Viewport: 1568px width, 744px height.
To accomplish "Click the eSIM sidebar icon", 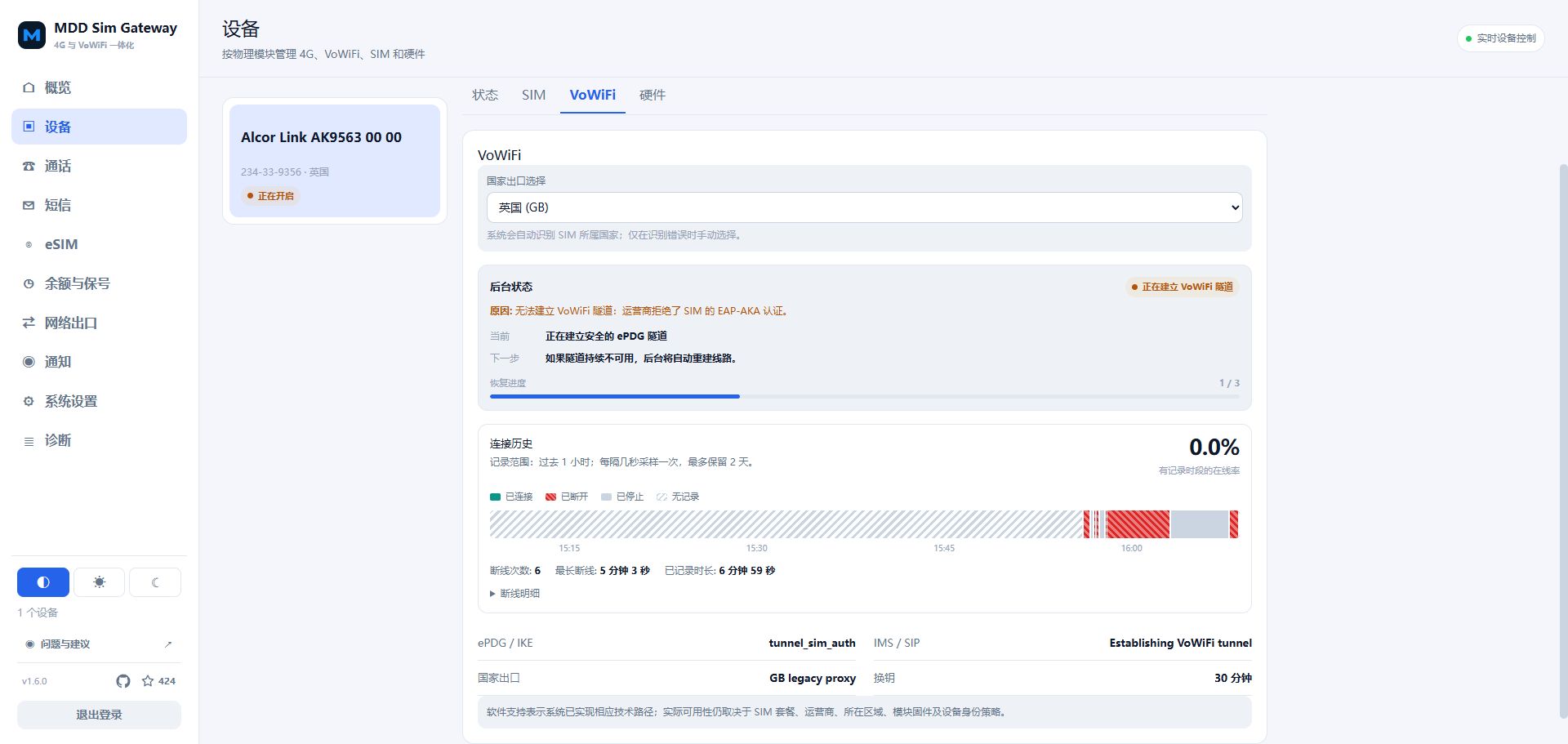I will point(29,244).
